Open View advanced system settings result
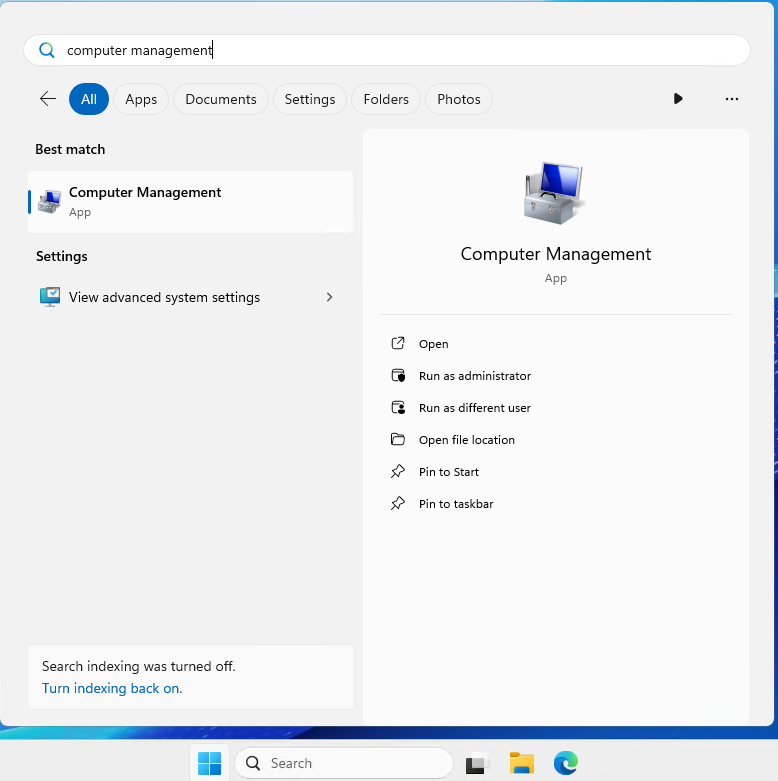Viewport: 778px width, 781px height. pyautogui.click(x=190, y=297)
